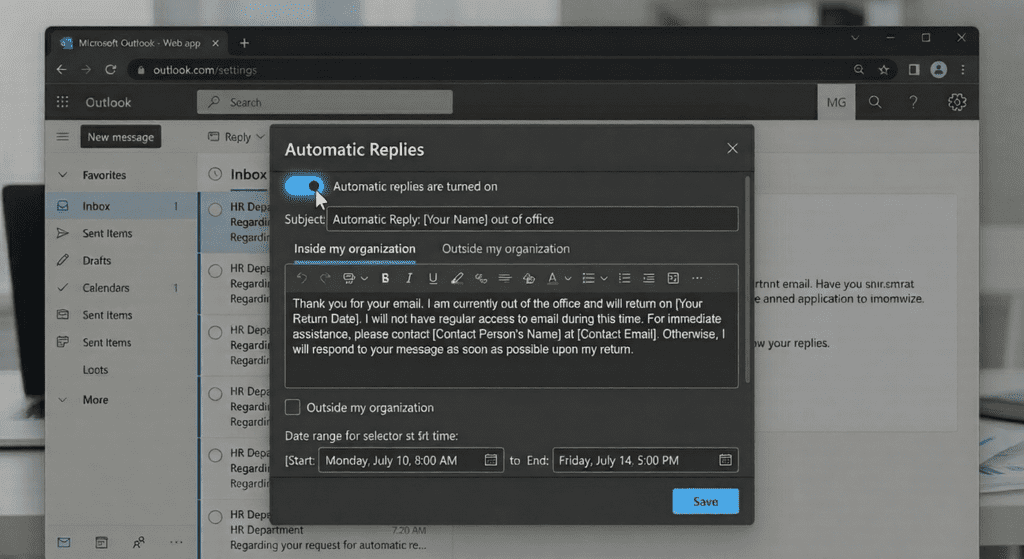Viewport: 1024px width, 559px height.
Task: Open End date calendar picker
Action: (725, 460)
